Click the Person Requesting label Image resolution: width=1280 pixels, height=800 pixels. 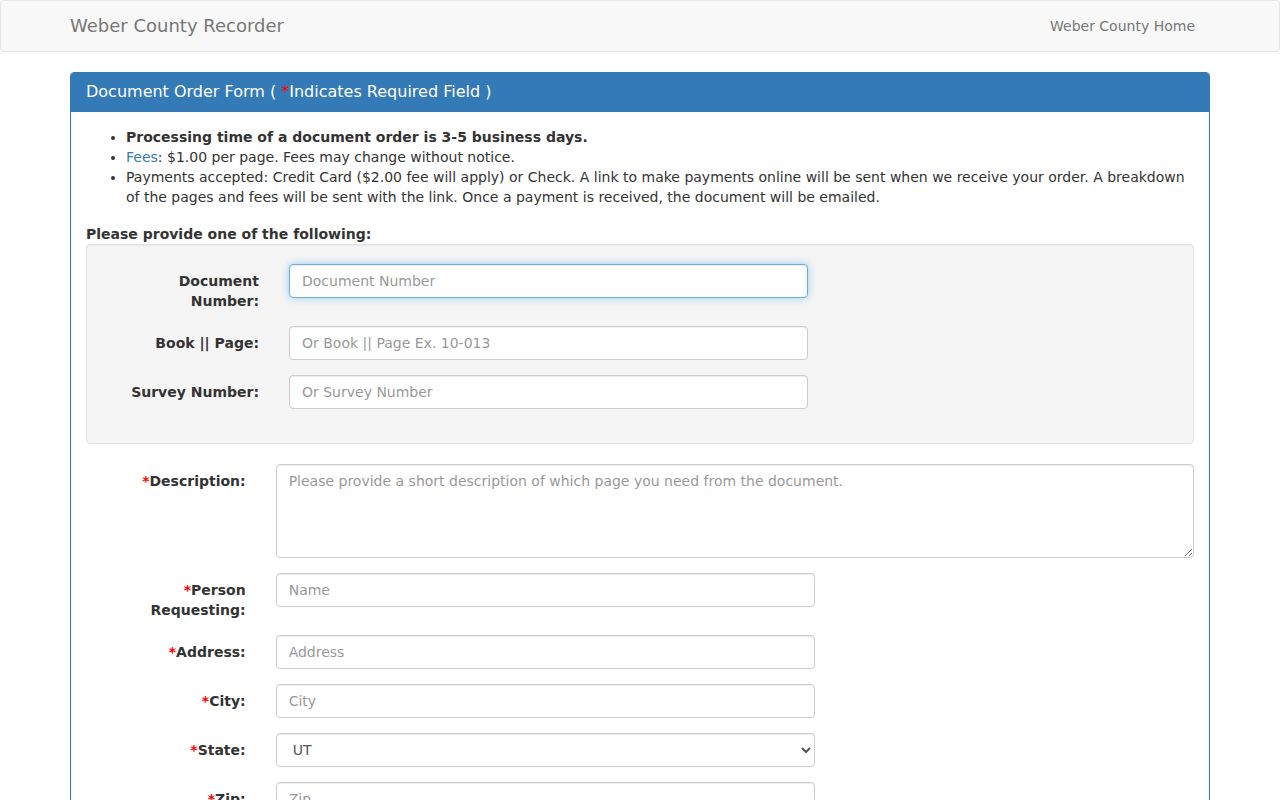coord(198,600)
